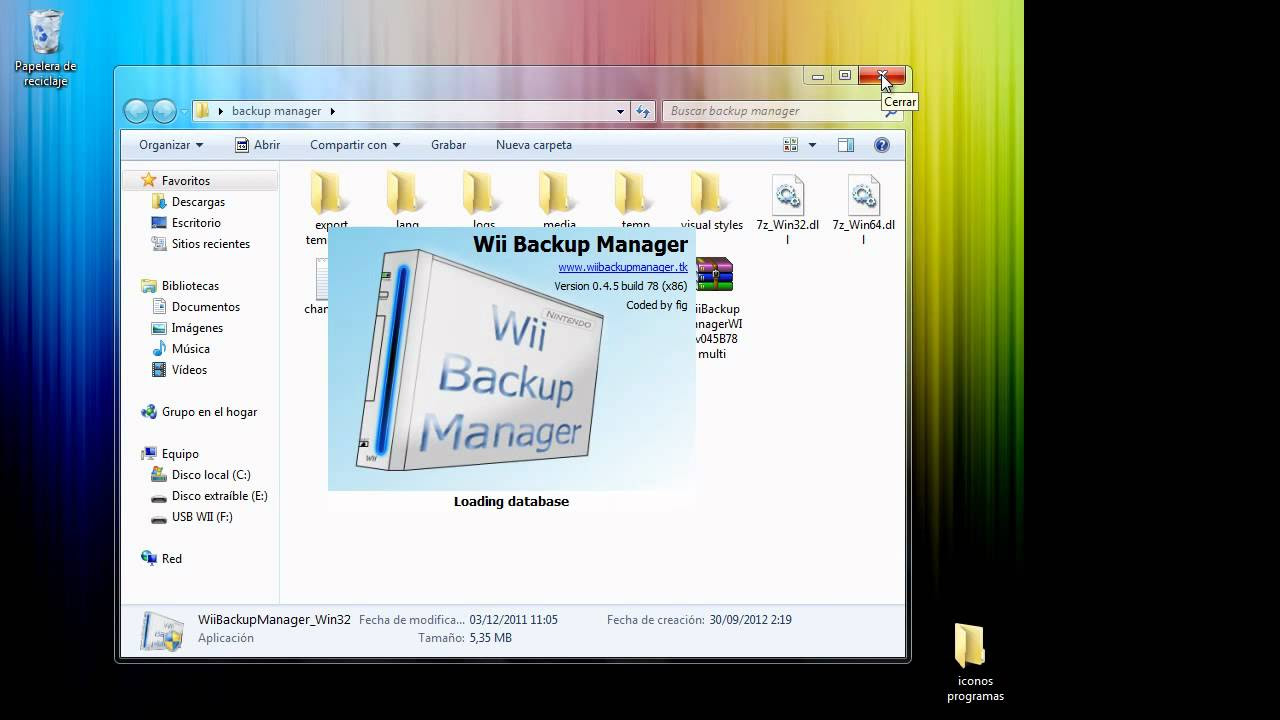Open the Vídeos library
Viewport: 1280px width, 720px height.
click(x=189, y=370)
